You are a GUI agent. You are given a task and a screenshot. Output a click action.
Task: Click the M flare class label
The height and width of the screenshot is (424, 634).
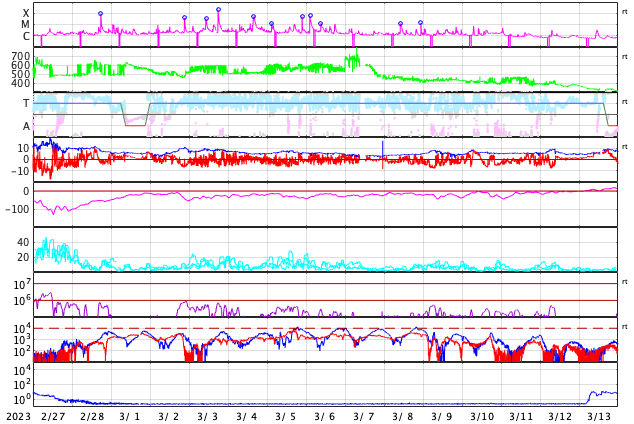(x=25, y=25)
